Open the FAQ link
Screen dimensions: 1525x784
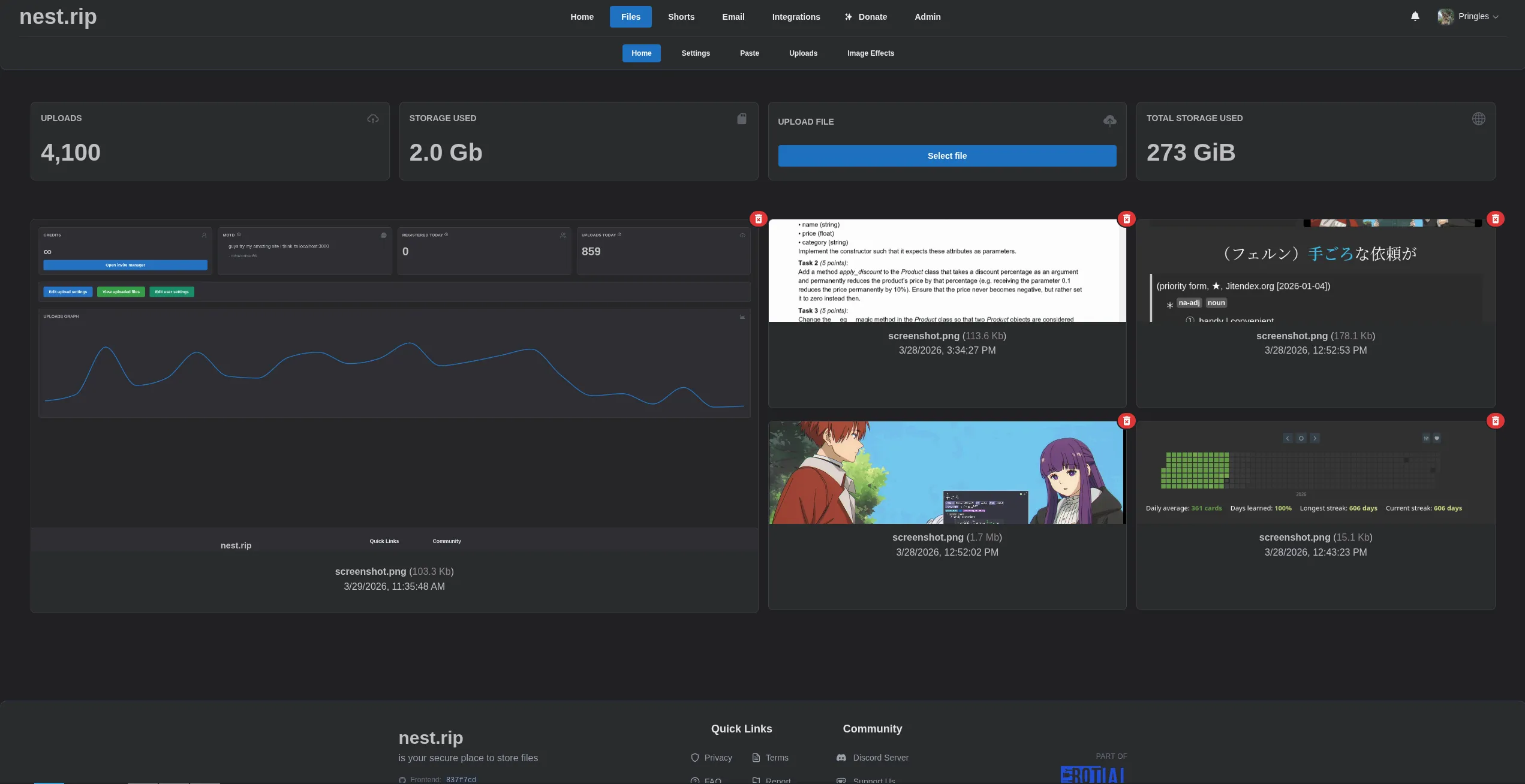point(712,780)
